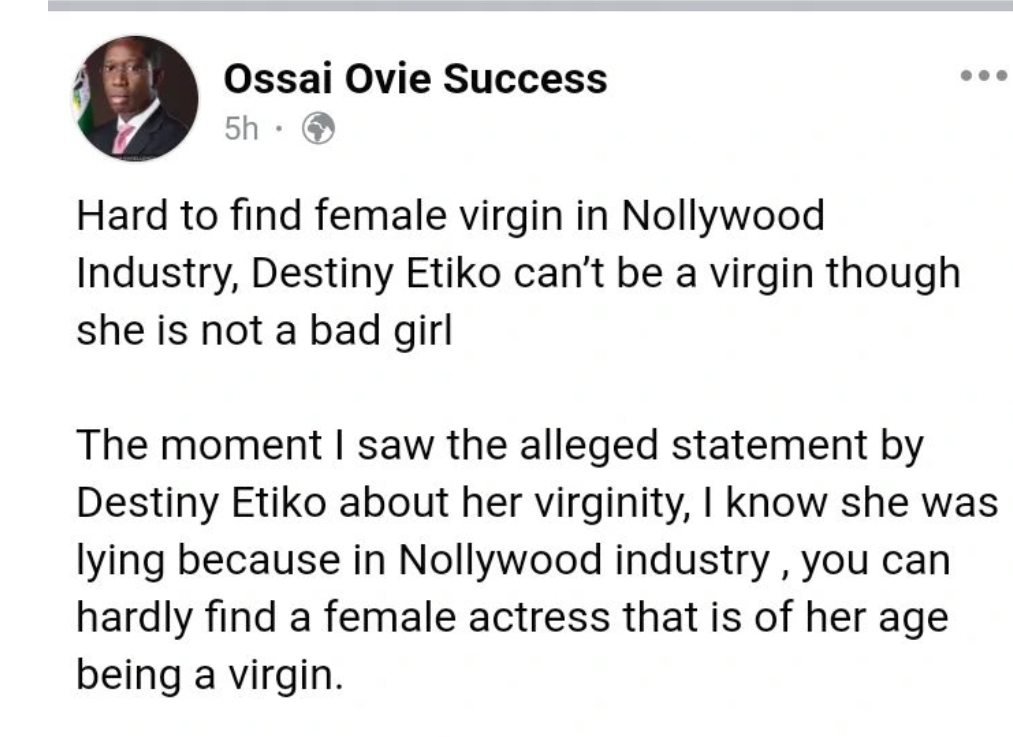1013x737 pixels.
Task: Click the word 'Success' in the author name
Action: click(x=525, y=79)
